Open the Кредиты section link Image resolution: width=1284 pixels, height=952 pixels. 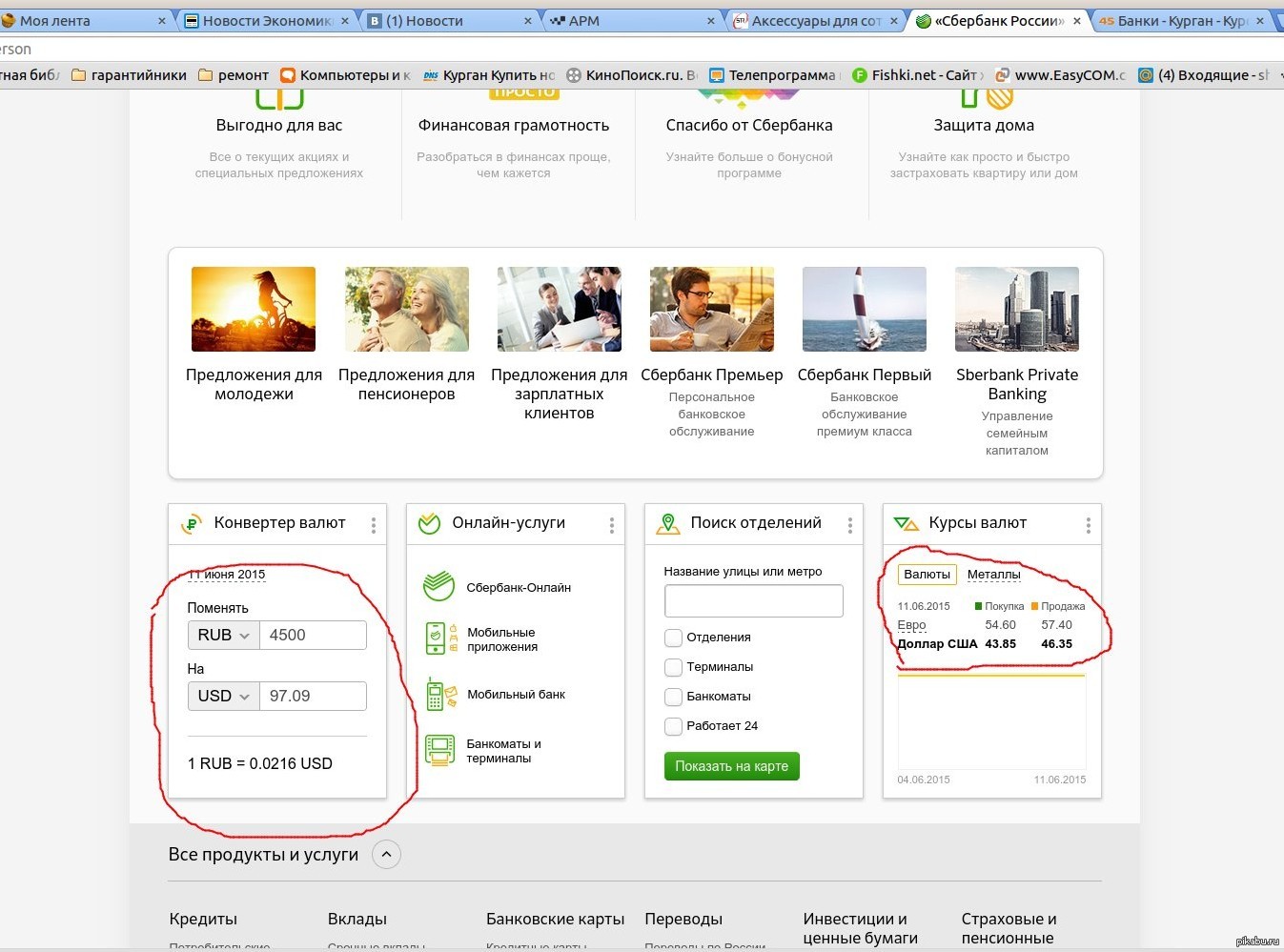[x=203, y=920]
